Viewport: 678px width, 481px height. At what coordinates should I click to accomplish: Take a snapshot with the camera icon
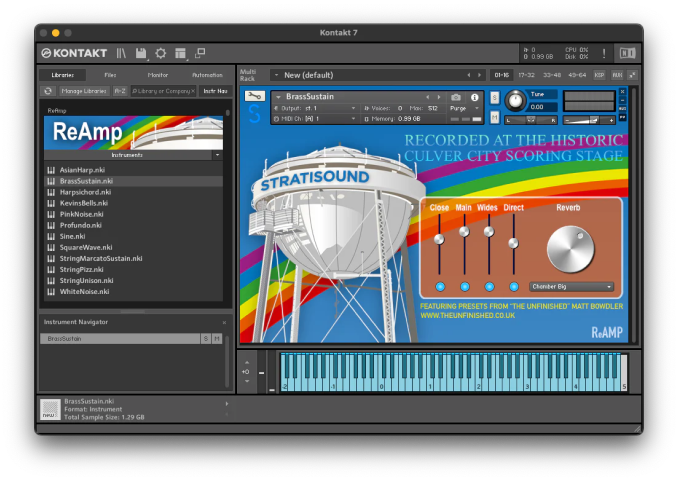pyautogui.click(x=456, y=97)
